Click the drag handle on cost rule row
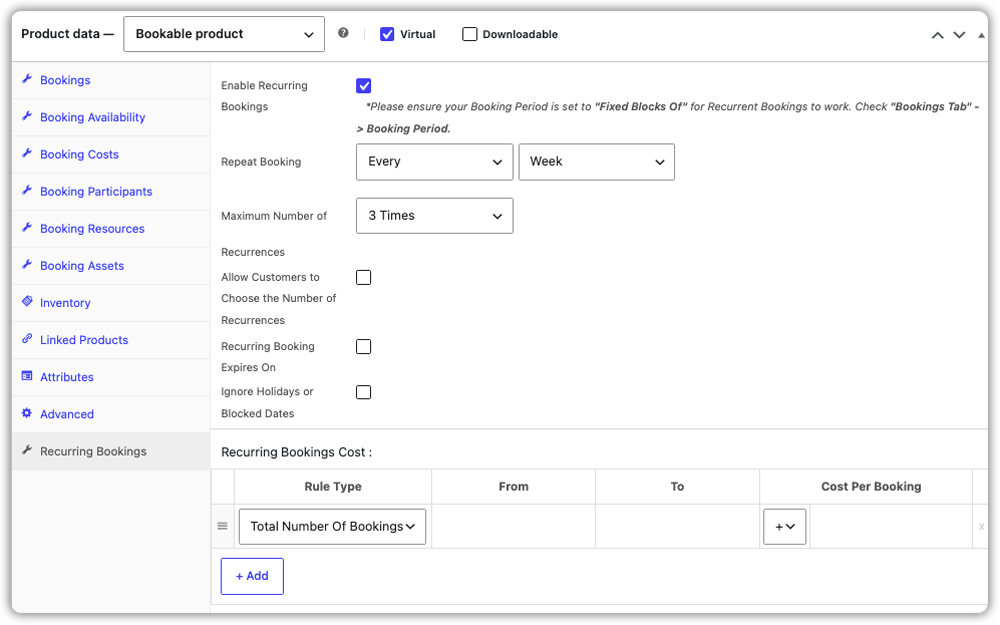The image size is (1000, 625). 223,526
